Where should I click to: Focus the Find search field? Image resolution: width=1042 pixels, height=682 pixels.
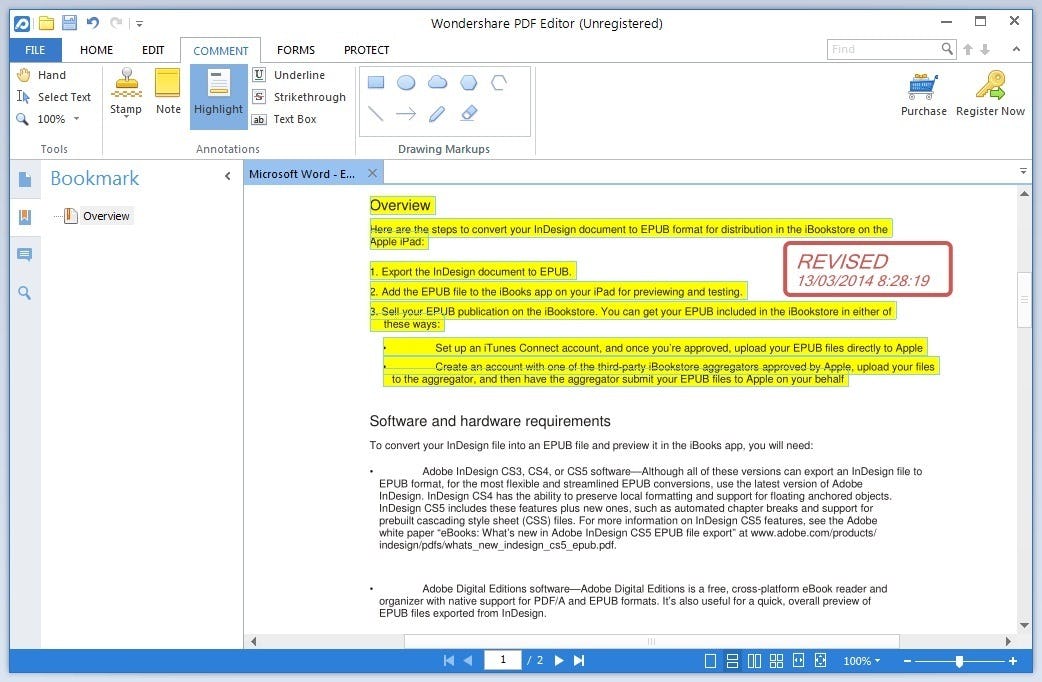(x=883, y=49)
